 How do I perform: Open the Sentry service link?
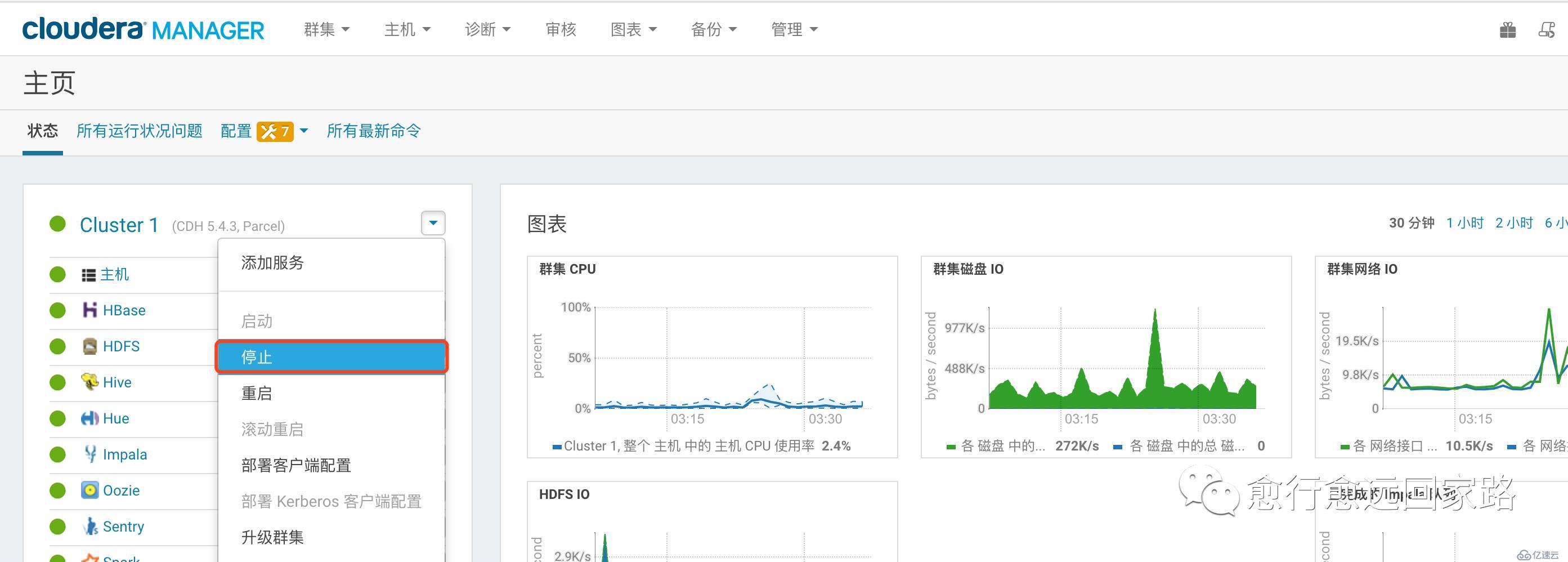tap(124, 526)
